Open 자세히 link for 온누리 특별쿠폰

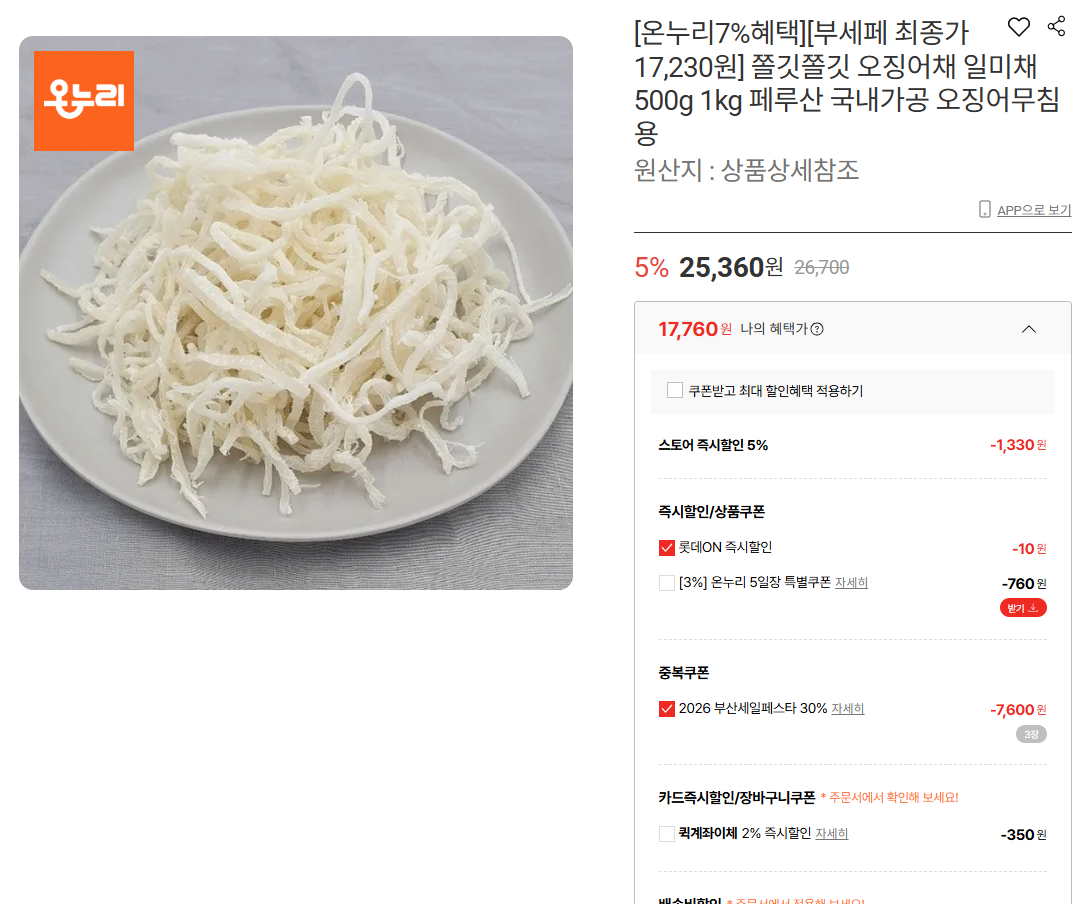[851, 583]
